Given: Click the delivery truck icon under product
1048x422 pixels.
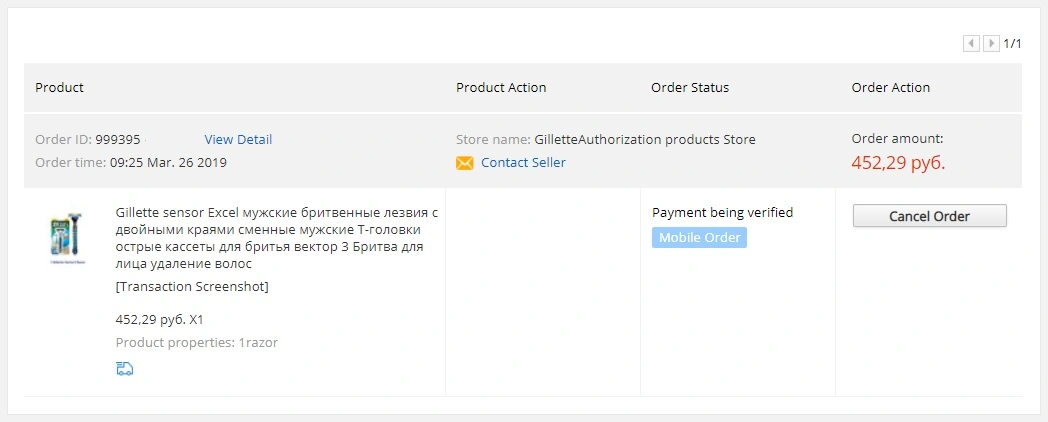Looking at the screenshot, I should 124,368.
